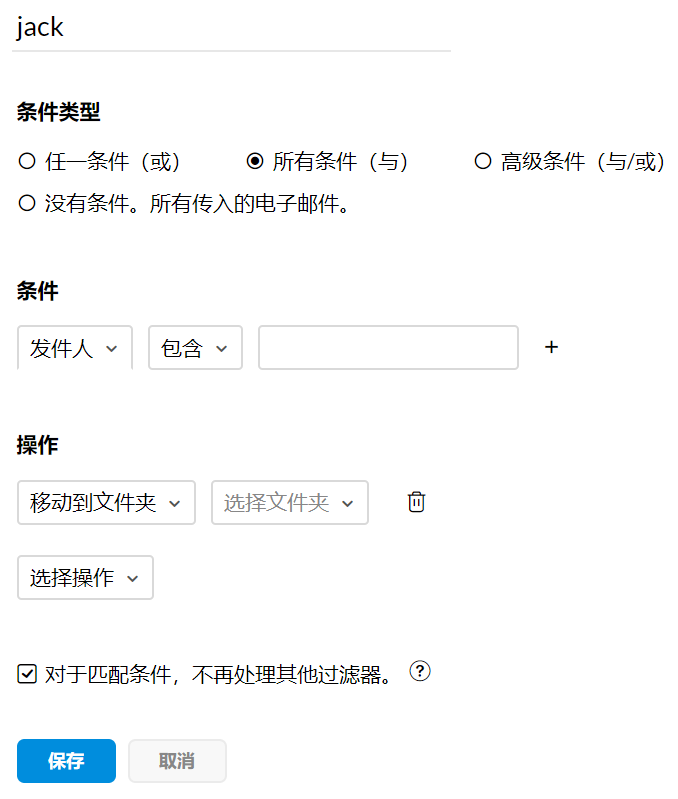Click the empty condition value text box
This screenshot has width=678, height=799.
388,348
